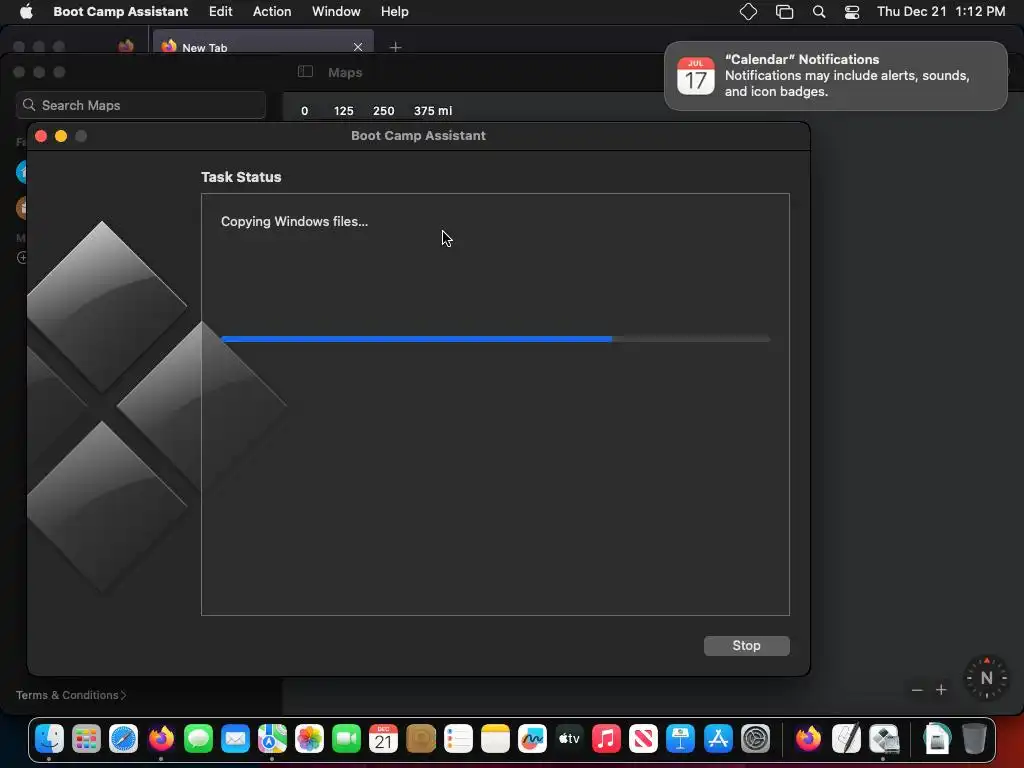Open the Boot Camp Assistant application menu
1024x768 pixels.
point(120,11)
